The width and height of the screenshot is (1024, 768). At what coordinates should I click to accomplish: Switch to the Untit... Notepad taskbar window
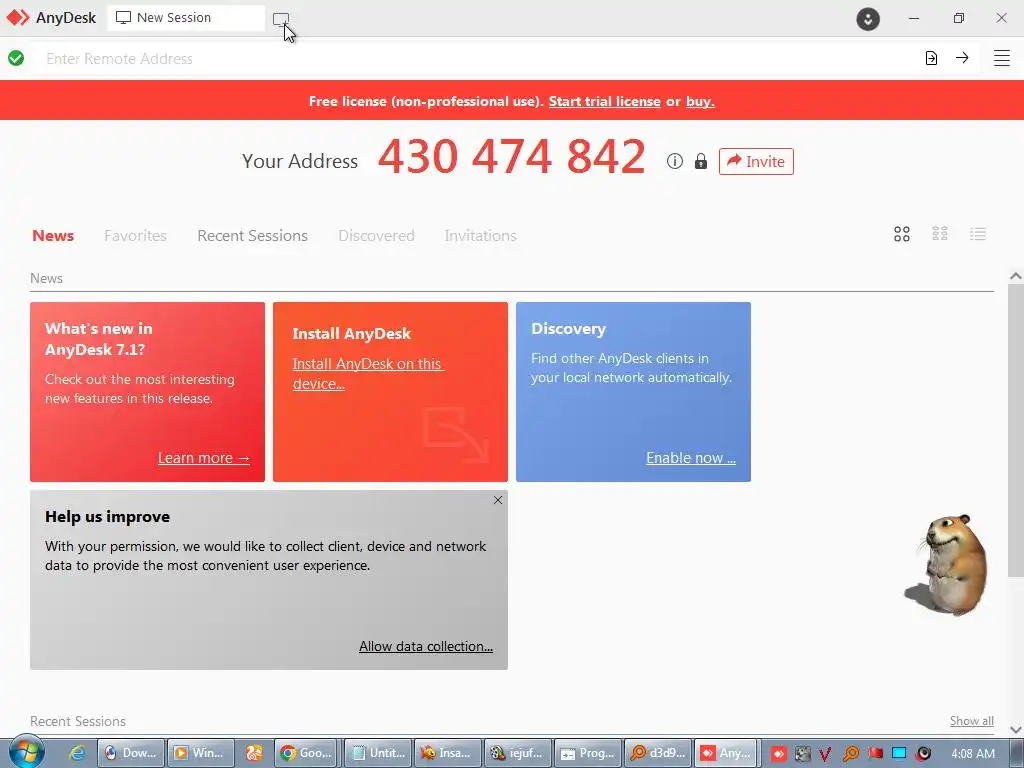coord(379,753)
